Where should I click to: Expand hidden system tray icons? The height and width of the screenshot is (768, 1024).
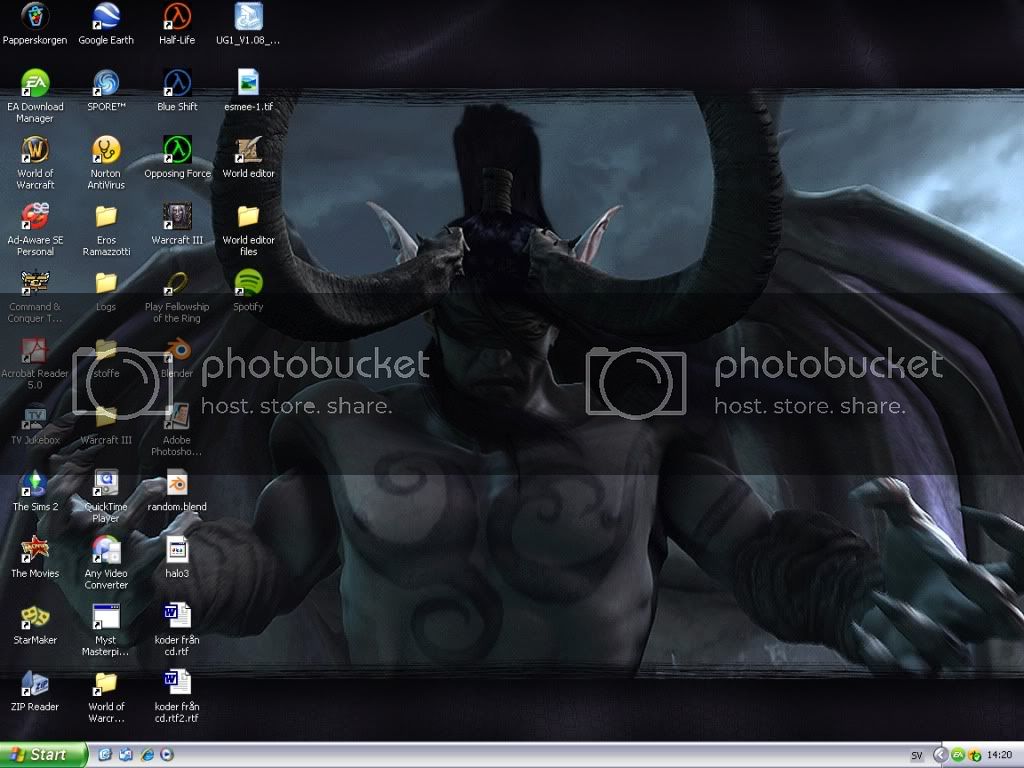[940, 755]
